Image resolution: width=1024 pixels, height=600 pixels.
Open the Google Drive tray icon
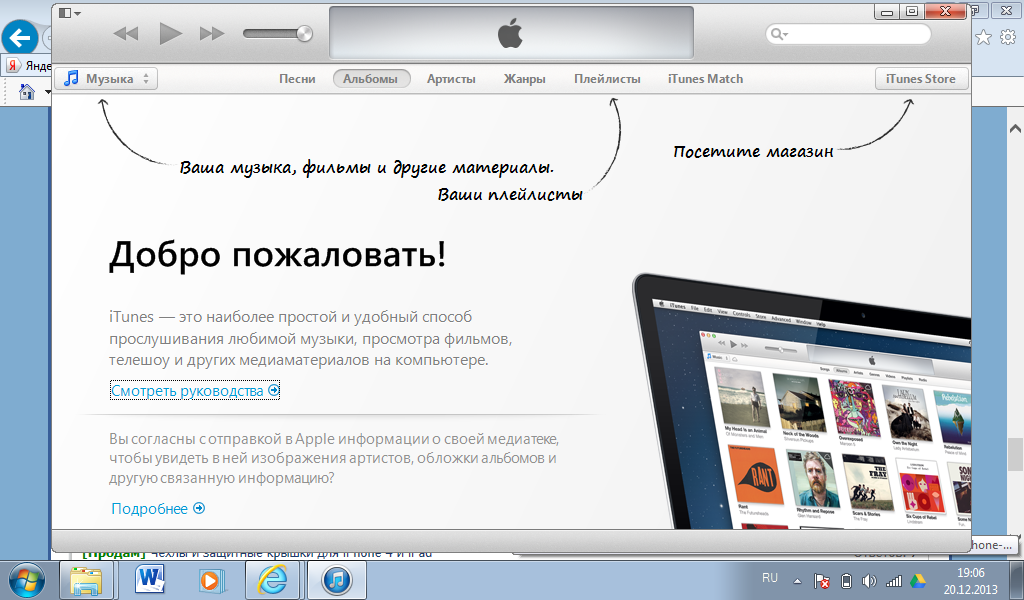pos(918,580)
